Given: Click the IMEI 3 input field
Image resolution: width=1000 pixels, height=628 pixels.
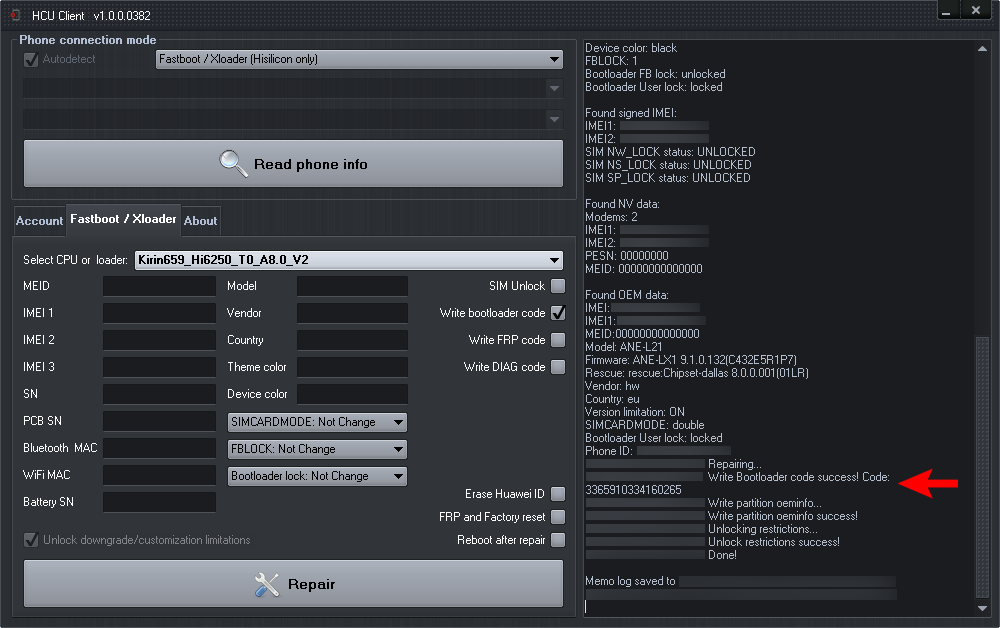Looking at the screenshot, I should 159,367.
